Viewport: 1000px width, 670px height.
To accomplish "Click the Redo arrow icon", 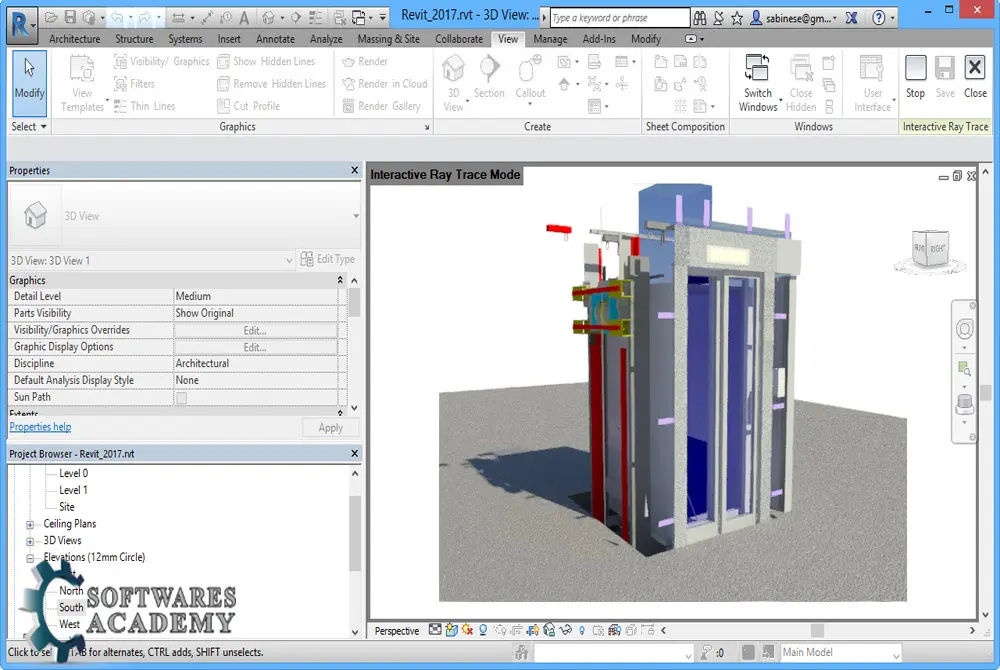I will click(145, 17).
